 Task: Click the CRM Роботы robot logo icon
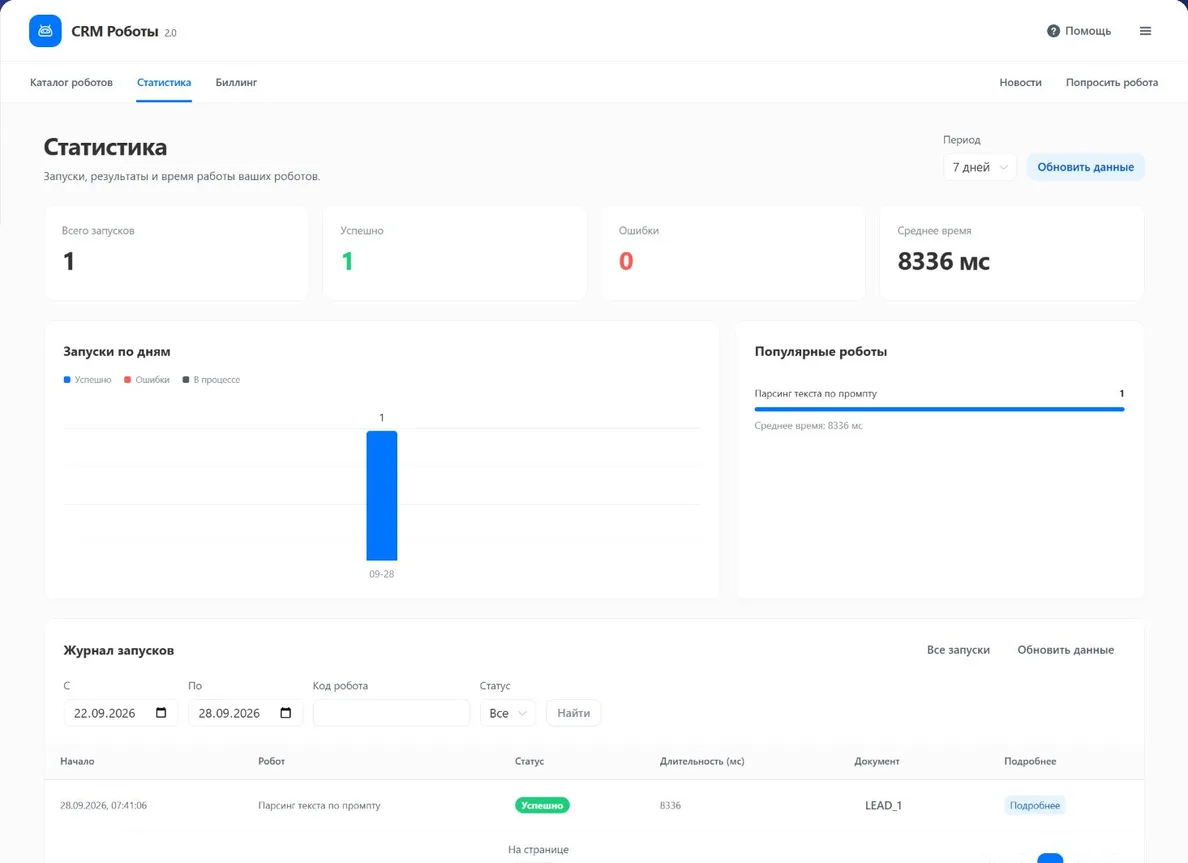[45, 31]
